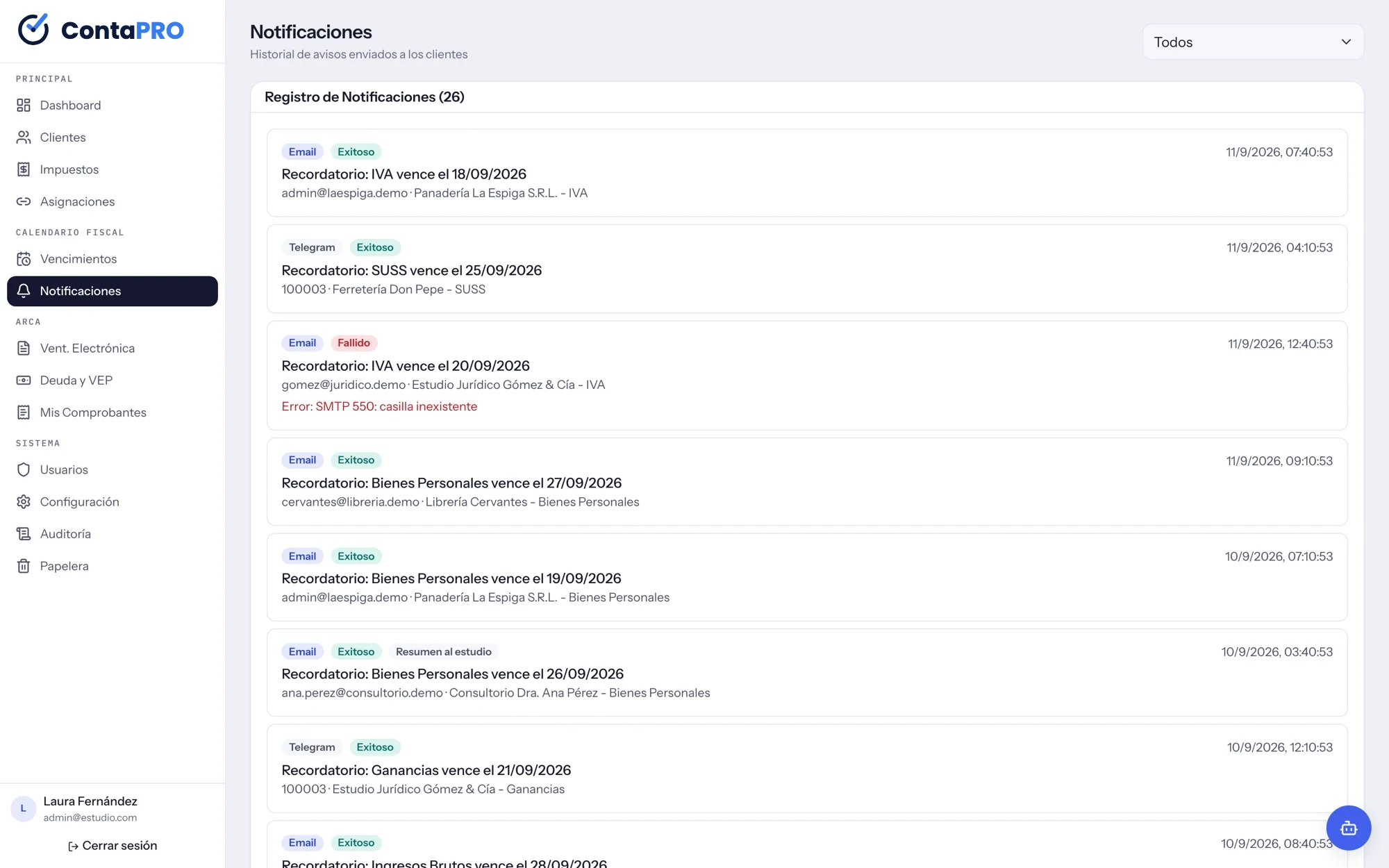Viewport: 1389px width, 868px height.
Task: Click Telegram badge on Ferretería Don Pepe row
Action: 312,248
